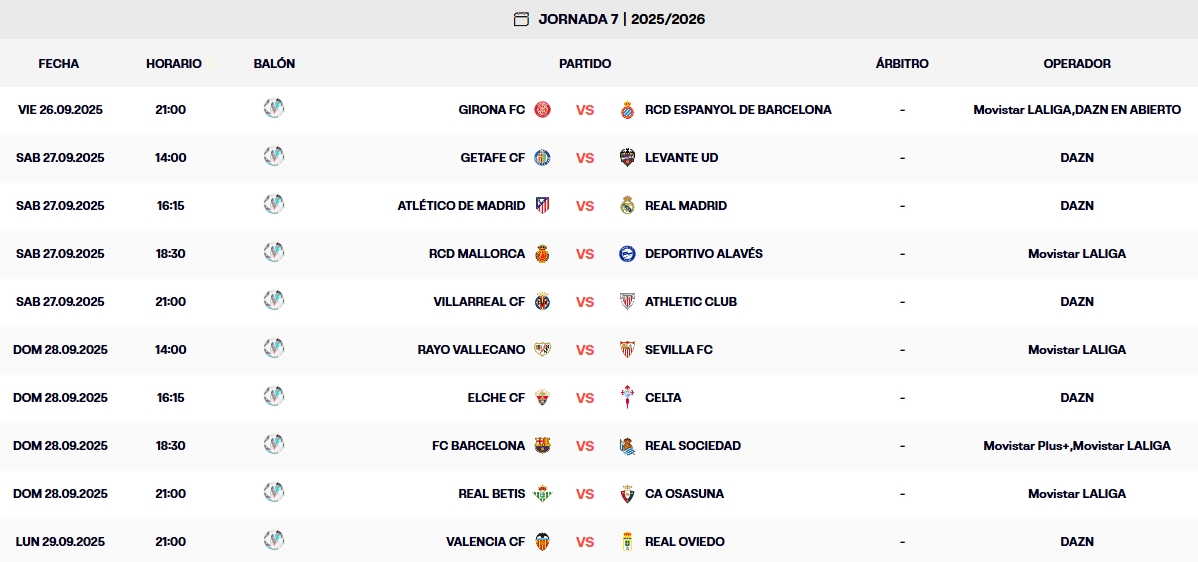
Task: Click the Valencia CF bat crest
Action: point(542,542)
